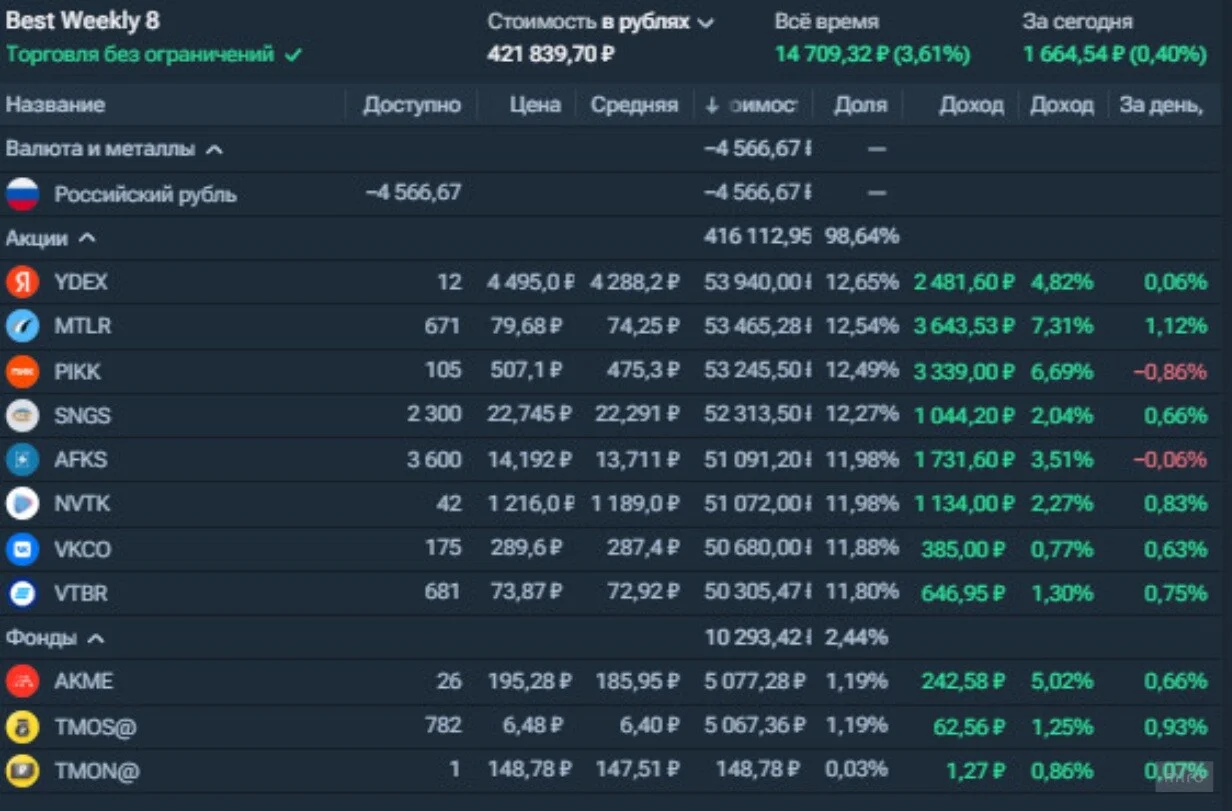The image size is (1232, 811).
Task: Open the Стоимость в рублях currency dropdown
Action: pyautogui.click(x=601, y=22)
